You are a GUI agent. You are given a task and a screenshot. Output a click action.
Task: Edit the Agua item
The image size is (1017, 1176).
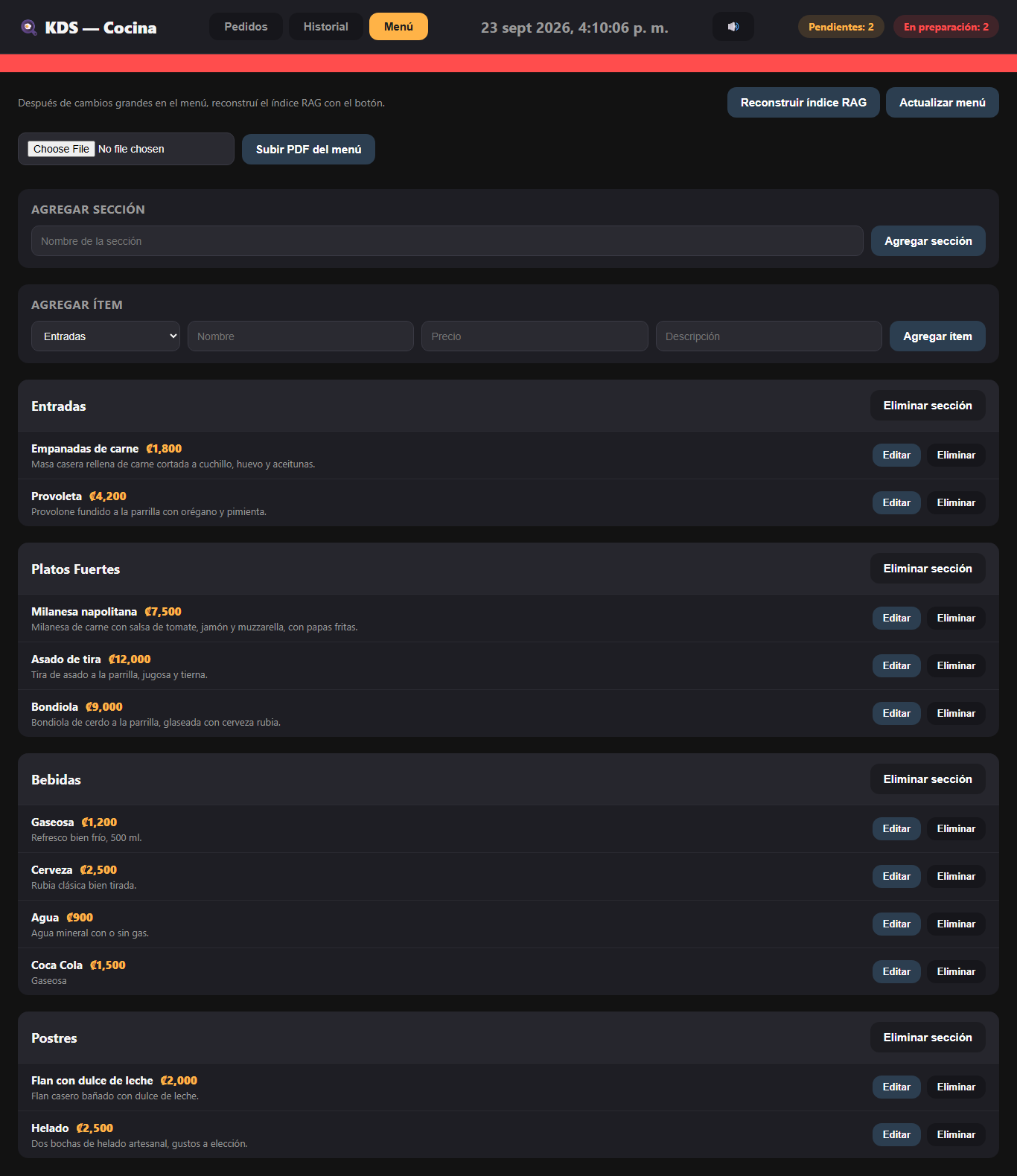click(896, 924)
